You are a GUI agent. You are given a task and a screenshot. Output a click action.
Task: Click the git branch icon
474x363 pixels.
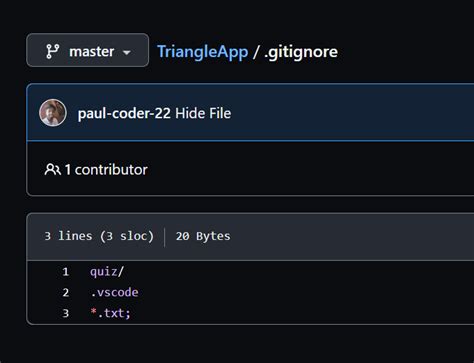[53, 52]
